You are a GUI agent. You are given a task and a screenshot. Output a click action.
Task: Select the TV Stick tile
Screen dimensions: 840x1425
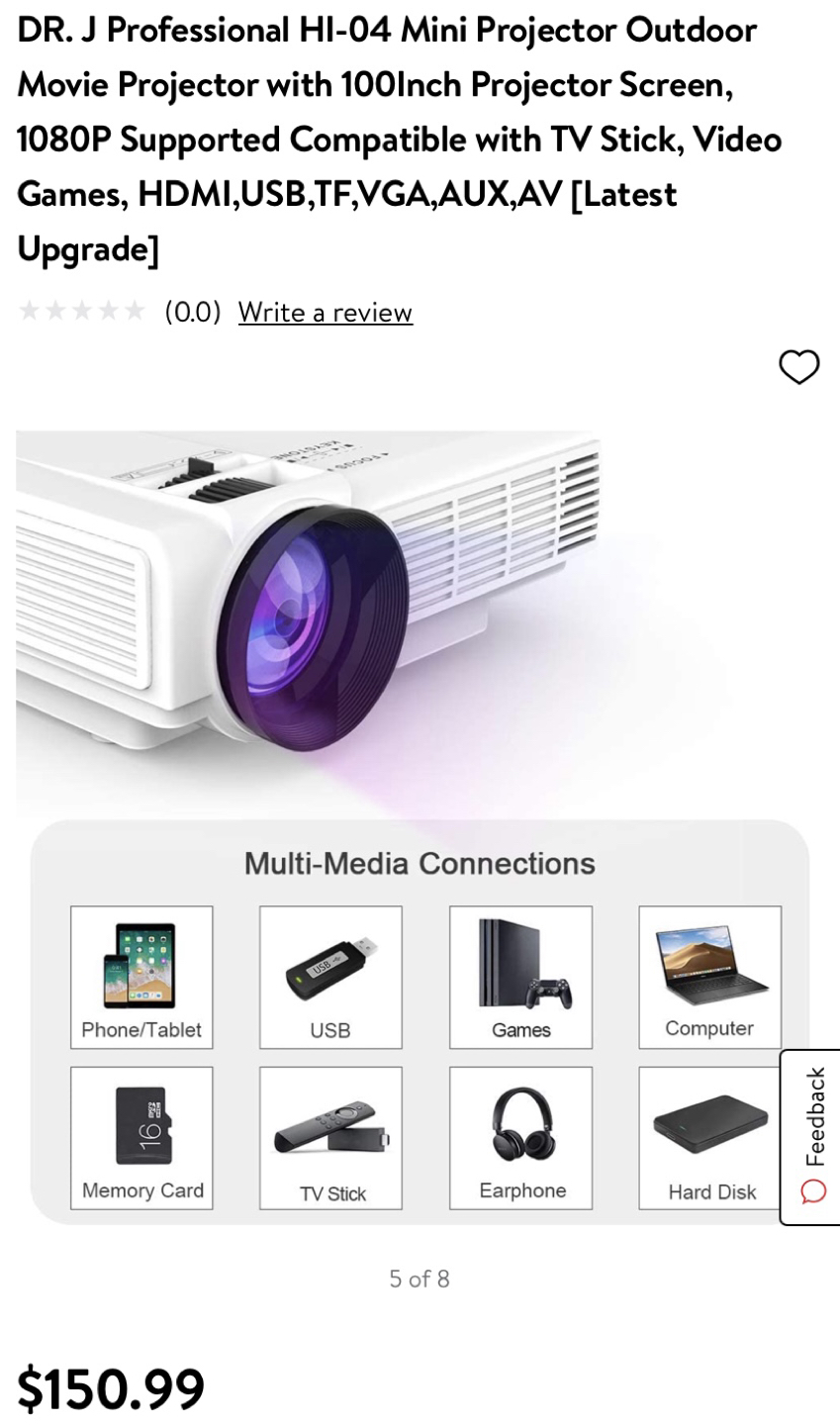point(330,1138)
